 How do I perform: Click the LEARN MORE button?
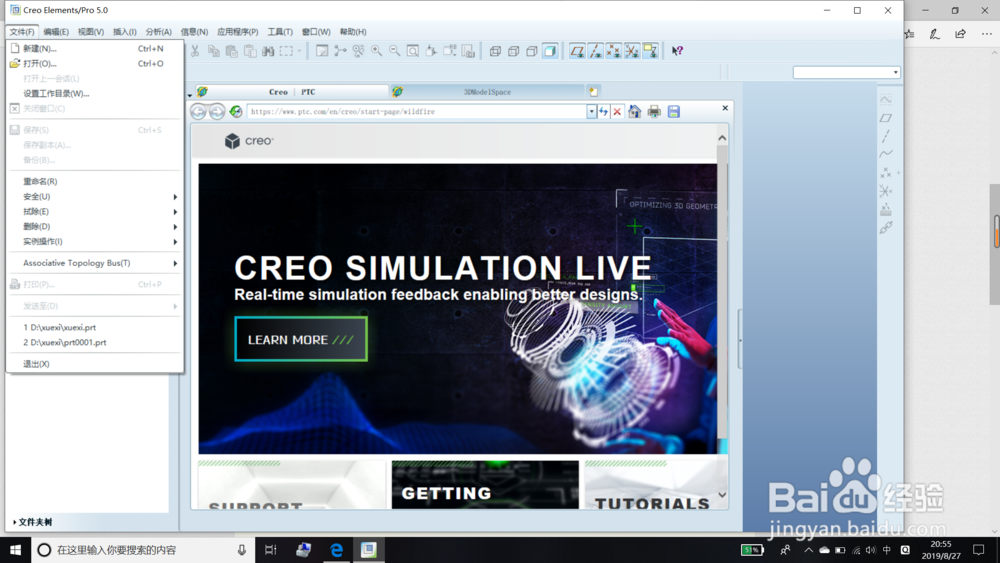301,339
